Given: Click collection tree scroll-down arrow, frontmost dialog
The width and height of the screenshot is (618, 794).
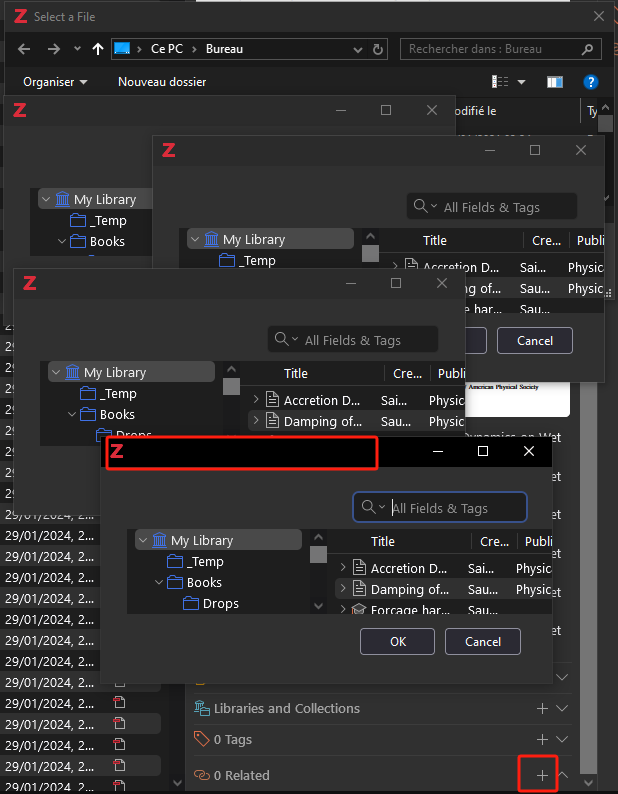Looking at the screenshot, I should click(x=318, y=606).
